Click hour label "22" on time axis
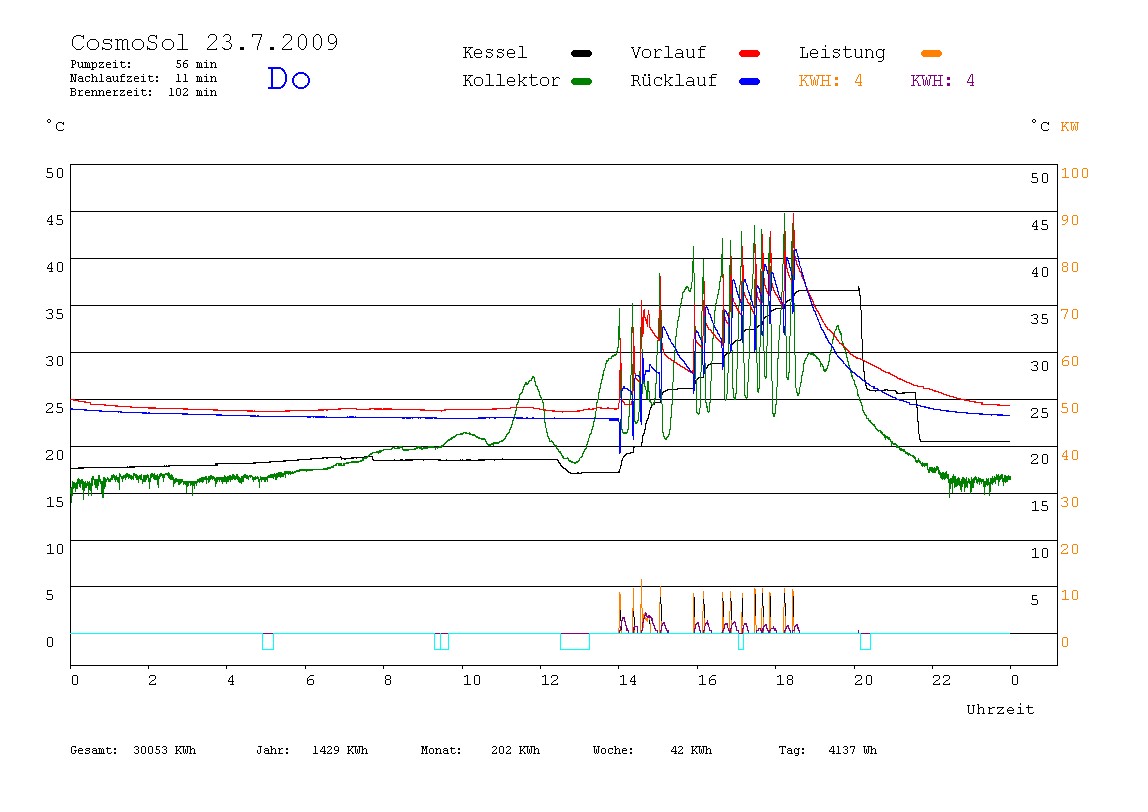Image resolution: width=1148 pixels, height=812 pixels. pyautogui.click(x=942, y=680)
